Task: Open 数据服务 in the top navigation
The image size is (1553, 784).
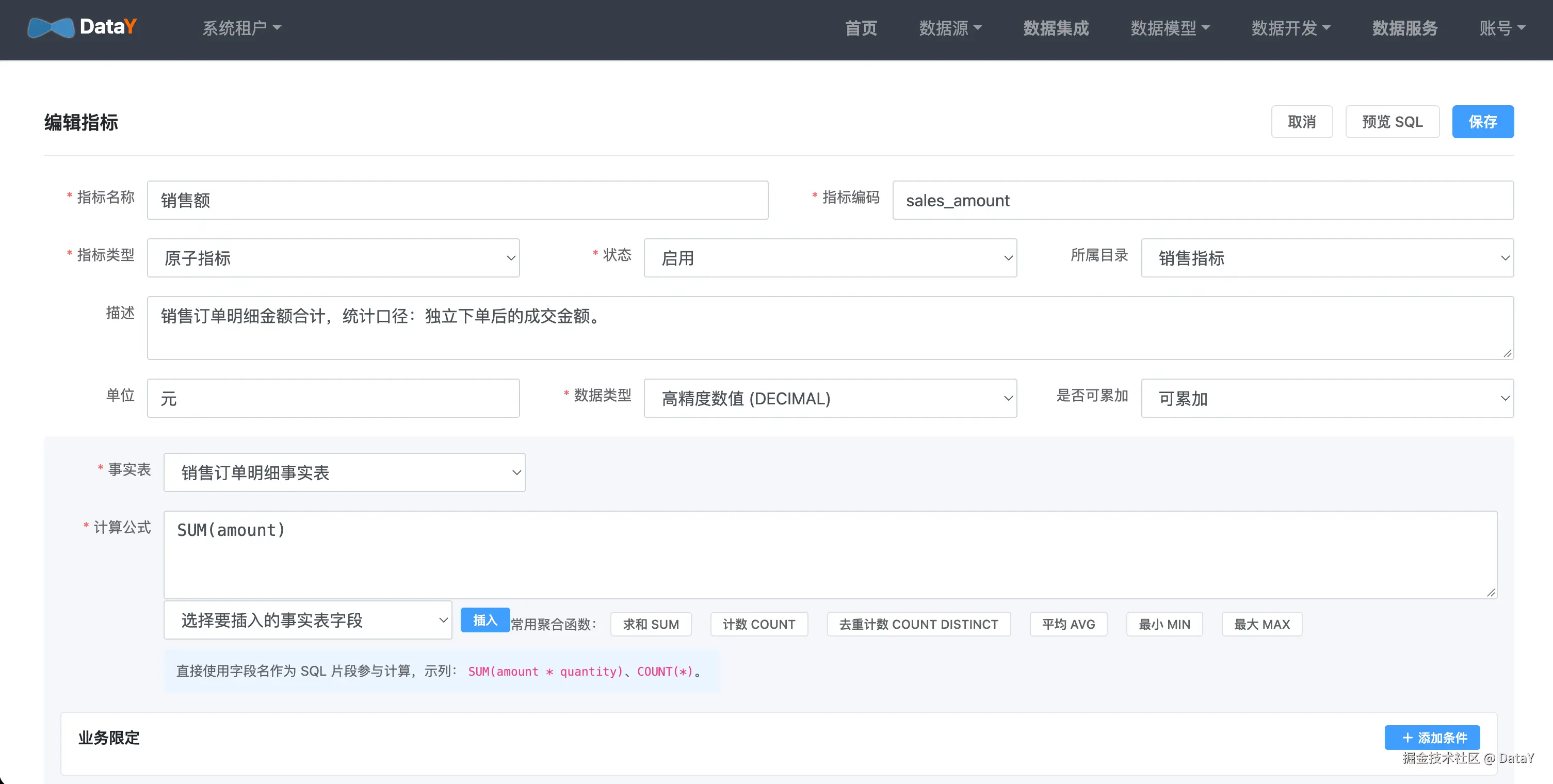Action: (x=1405, y=28)
